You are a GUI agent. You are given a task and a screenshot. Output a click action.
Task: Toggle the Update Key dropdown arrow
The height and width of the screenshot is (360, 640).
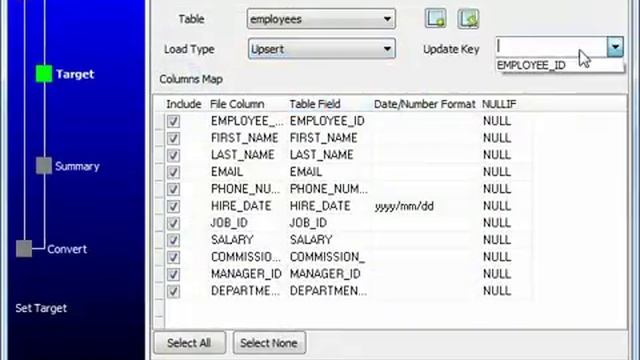coord(615,47)
